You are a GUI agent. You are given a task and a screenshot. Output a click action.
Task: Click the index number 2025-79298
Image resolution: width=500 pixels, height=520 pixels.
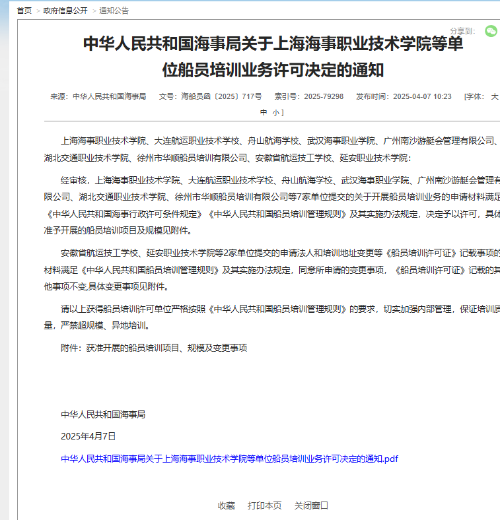(x=323, y=97)
